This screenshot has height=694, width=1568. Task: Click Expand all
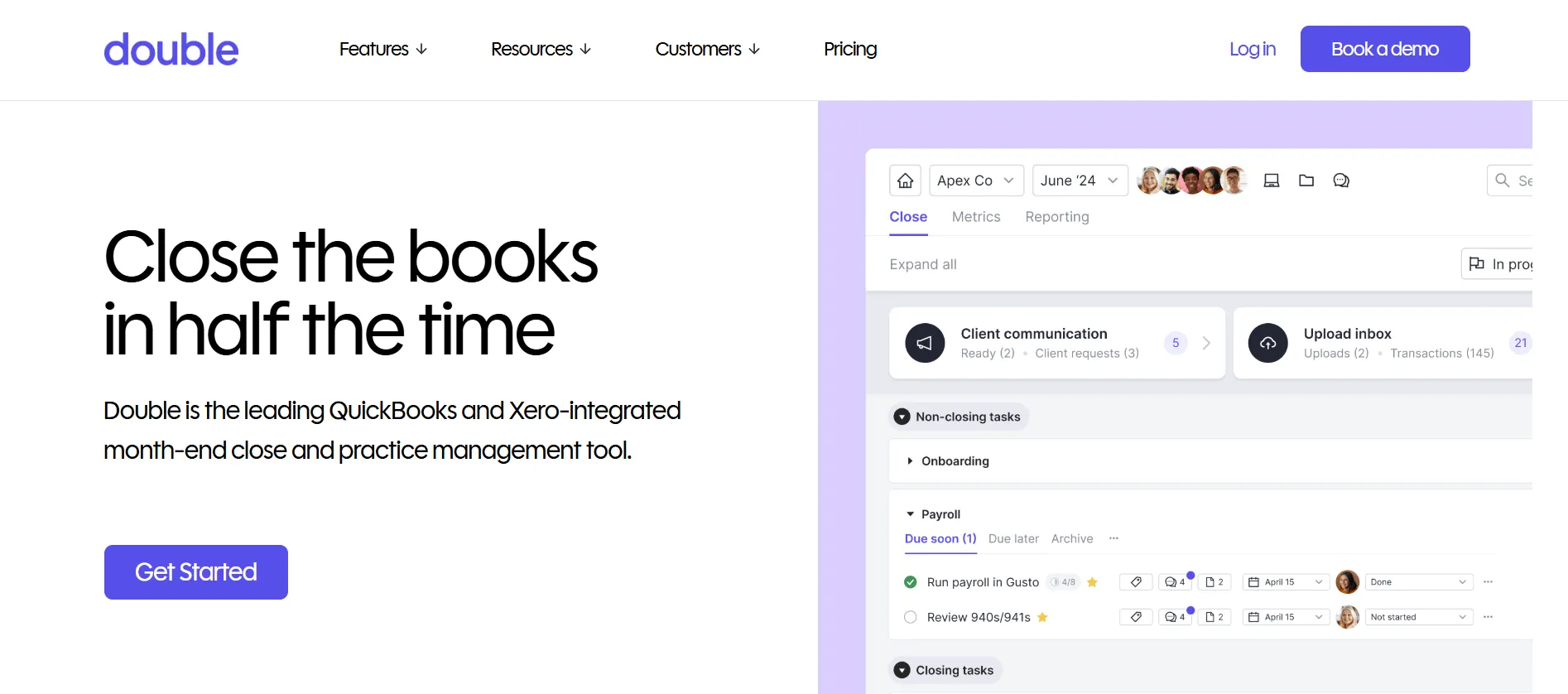(x=923, y=264)
